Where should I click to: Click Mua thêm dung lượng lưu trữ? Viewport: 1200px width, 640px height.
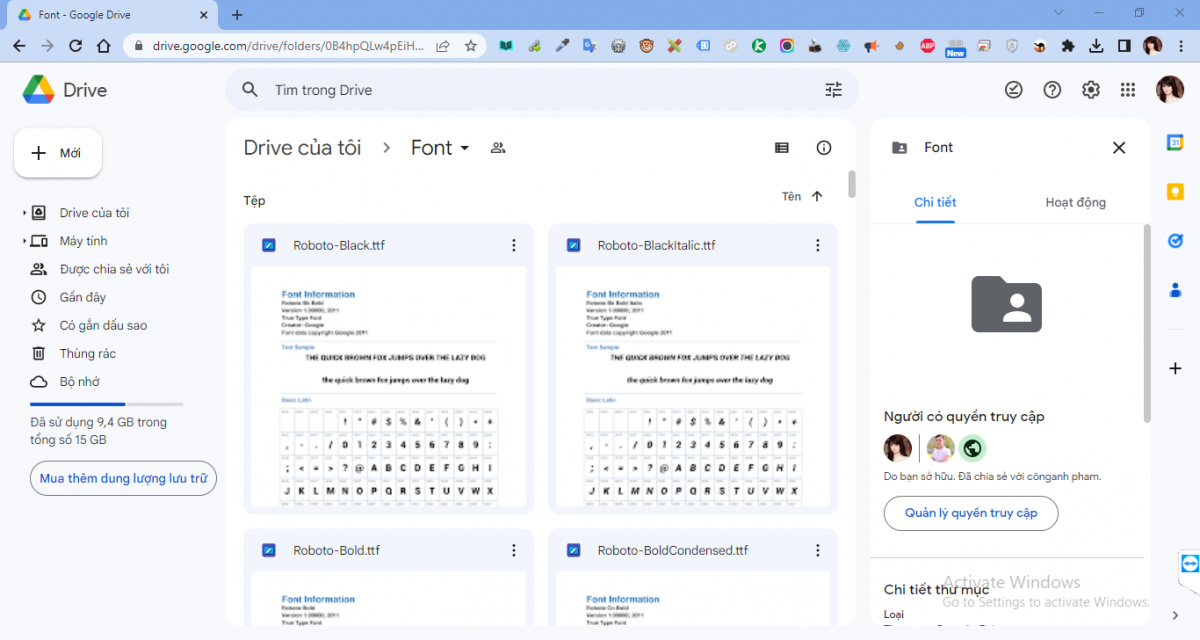coord(123,478)
